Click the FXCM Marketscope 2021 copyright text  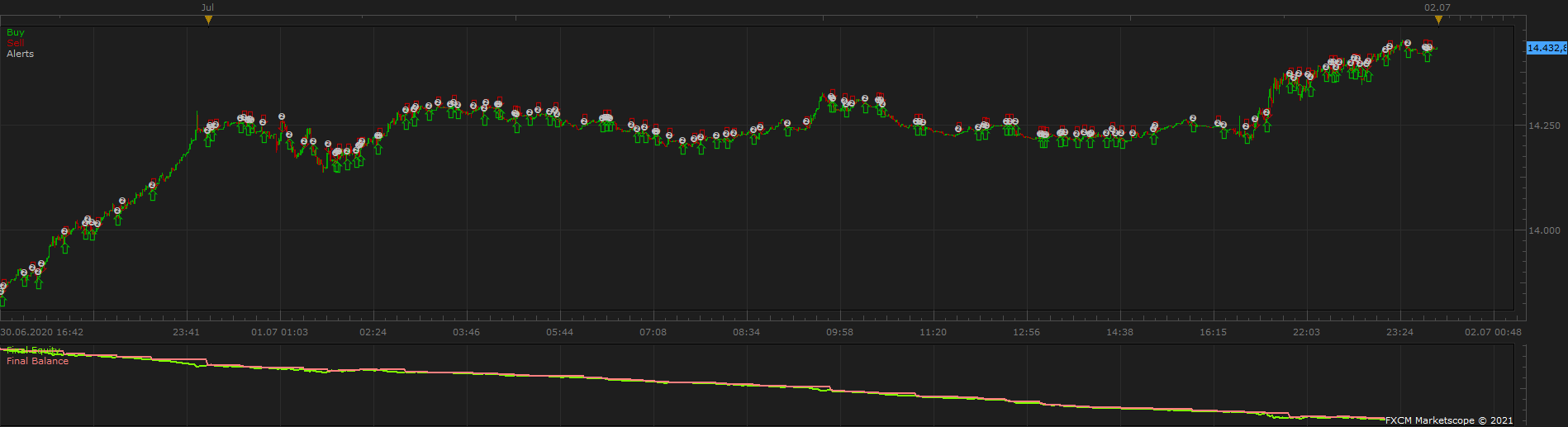point(1449,420)
